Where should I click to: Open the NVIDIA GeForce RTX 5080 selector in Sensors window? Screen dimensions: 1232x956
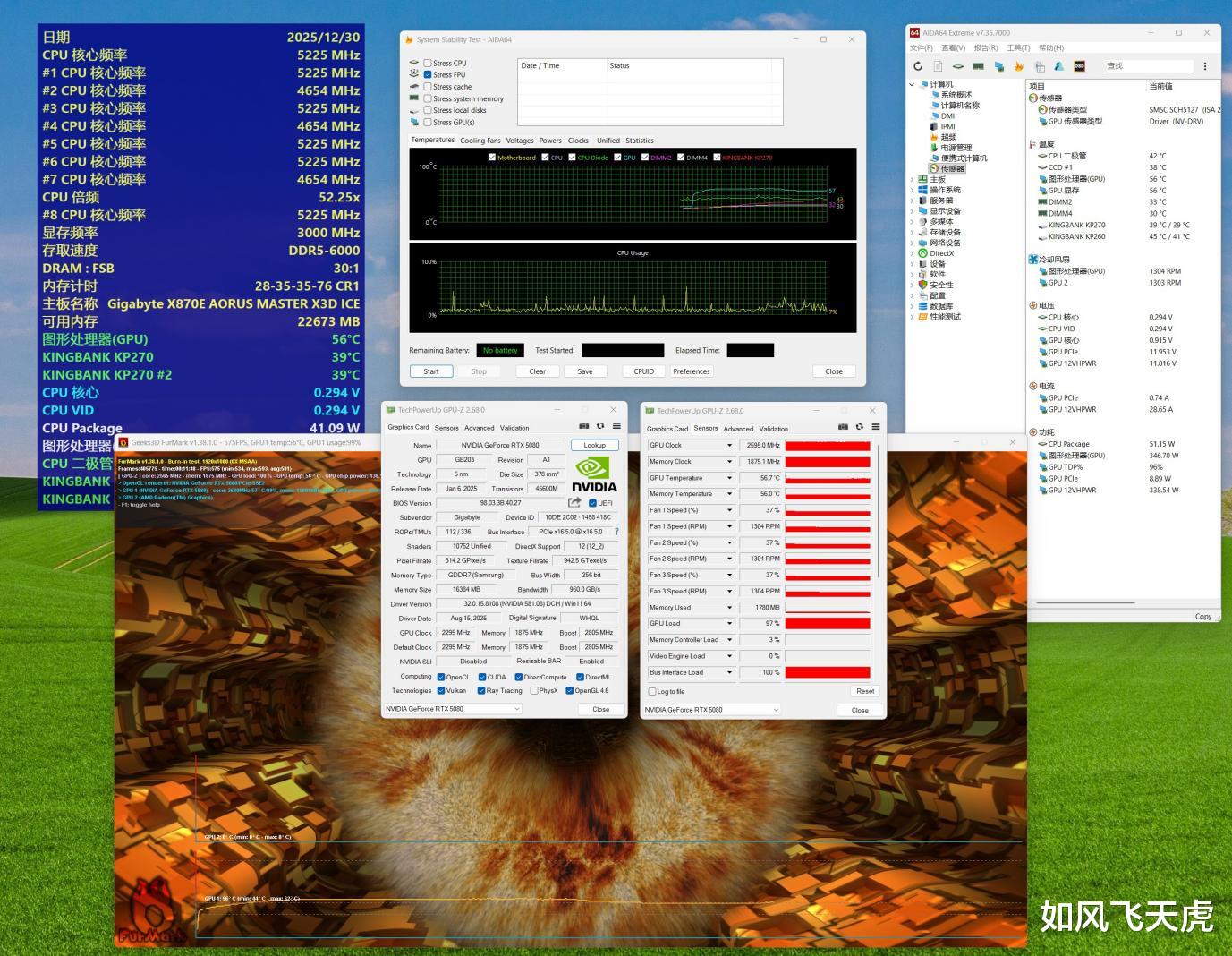pyautogui.click(x=711, y=710)
